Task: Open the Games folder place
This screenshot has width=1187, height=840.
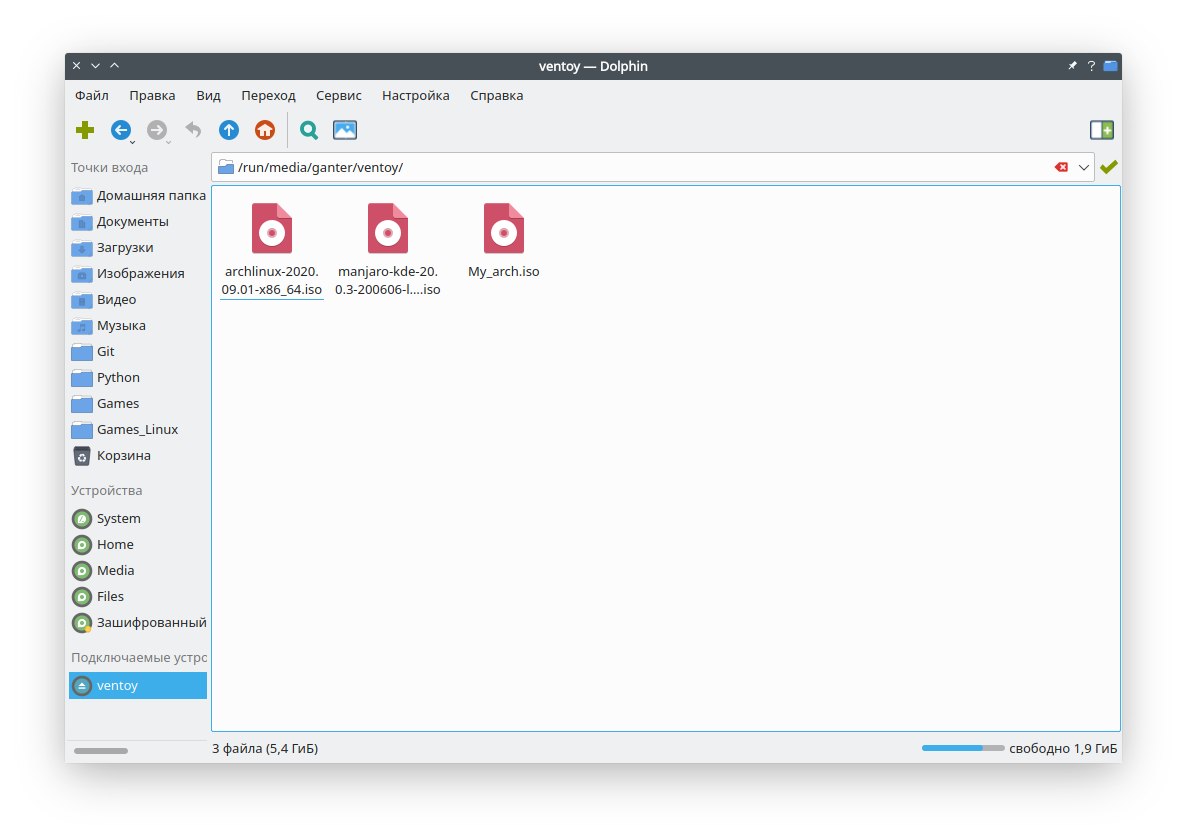Action: (x=138, y=403)
